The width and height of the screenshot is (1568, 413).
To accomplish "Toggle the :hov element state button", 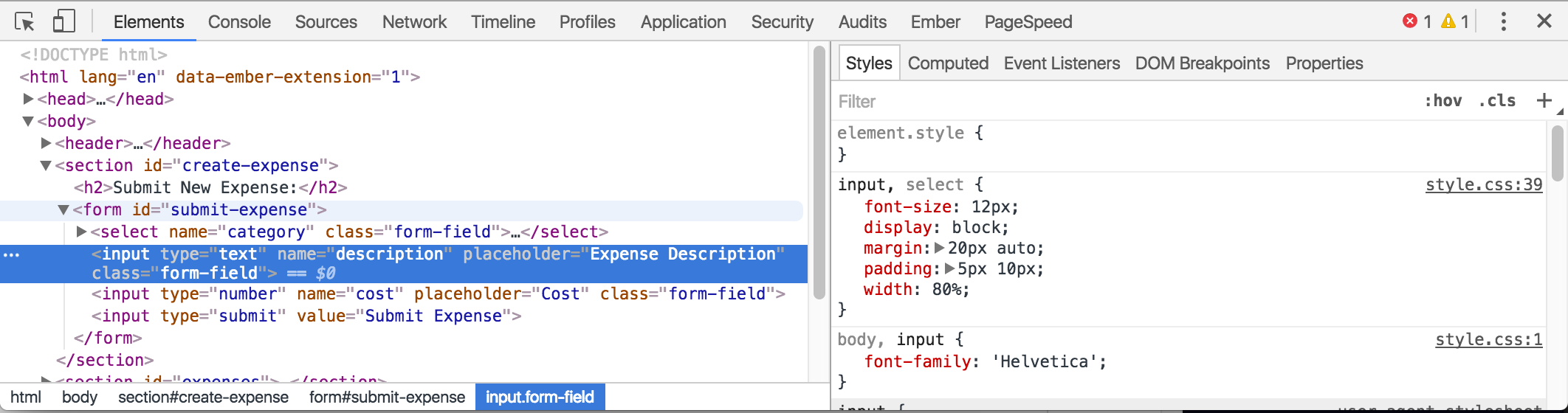I will tap(1443, 100).
